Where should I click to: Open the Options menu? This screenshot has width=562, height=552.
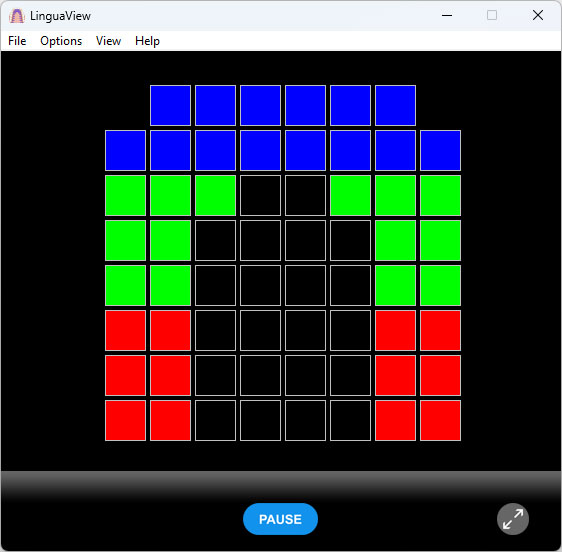click(x=61, y=41)
